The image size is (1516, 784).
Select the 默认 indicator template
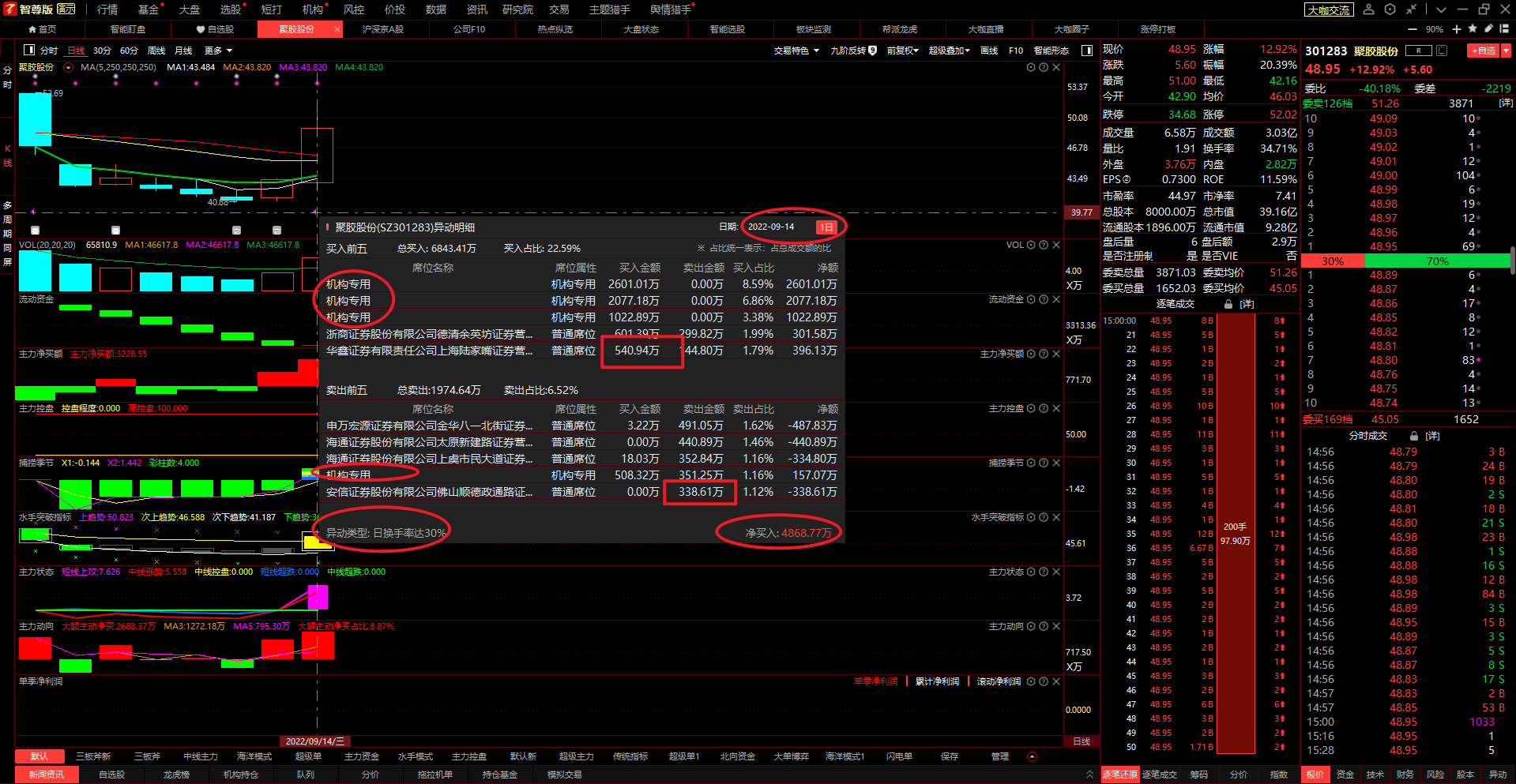[x=39, y=756]
